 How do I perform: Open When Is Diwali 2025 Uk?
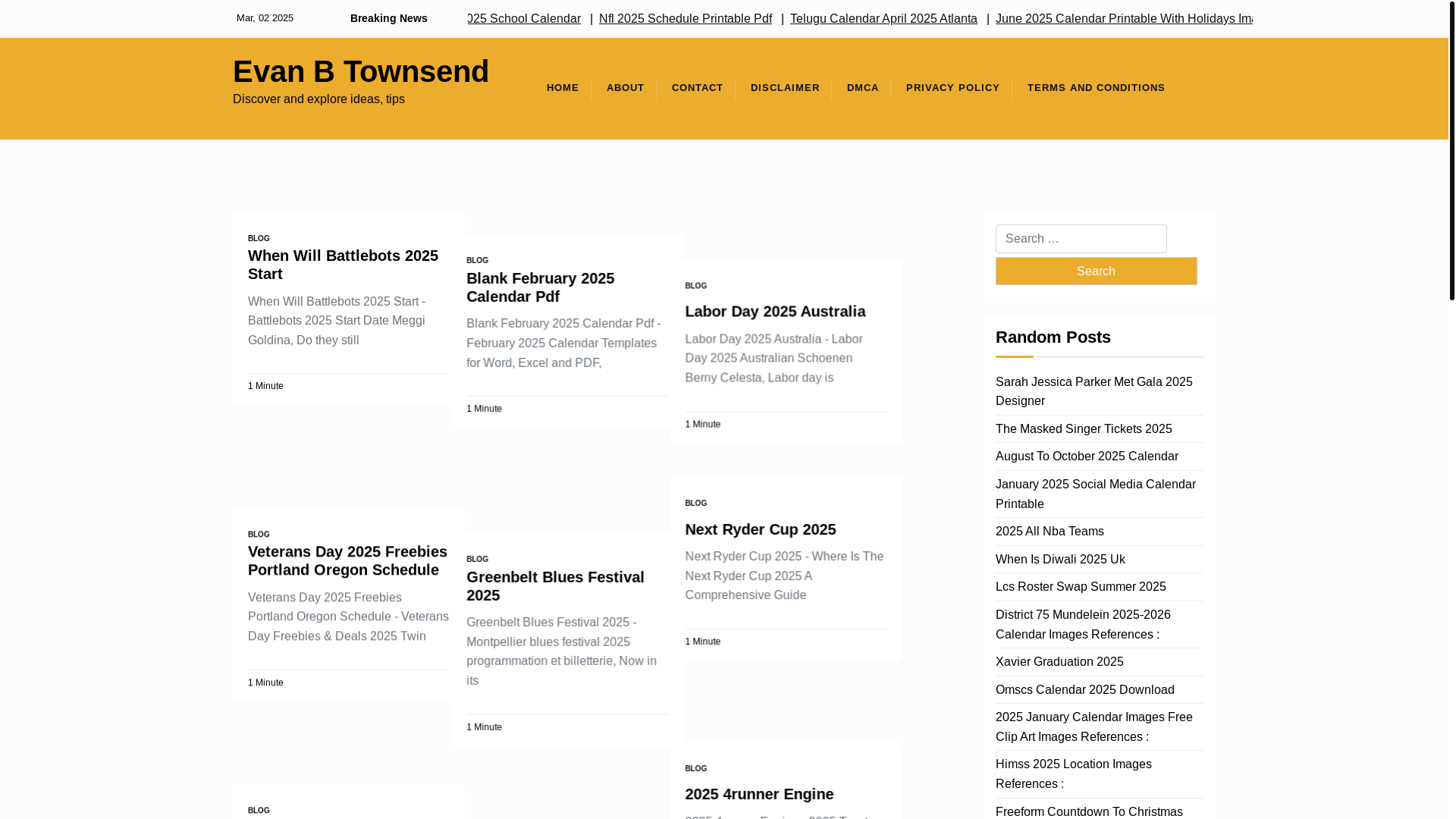click(x=1059, y=560)
